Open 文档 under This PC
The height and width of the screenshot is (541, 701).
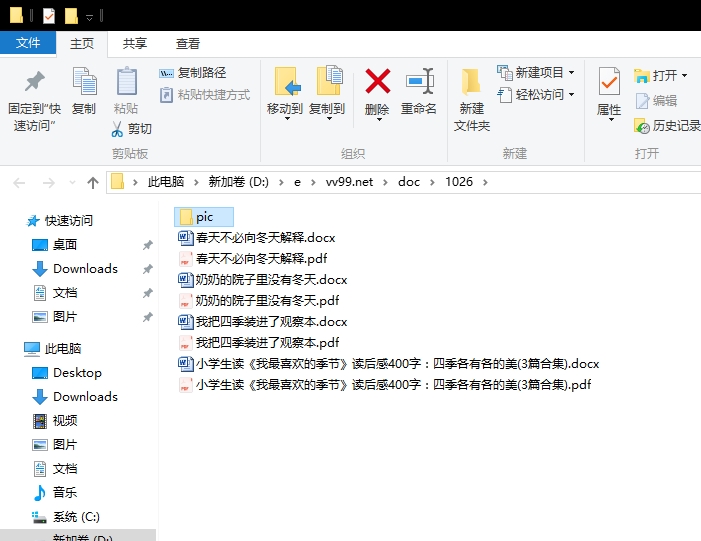click(x=55, y=469)
